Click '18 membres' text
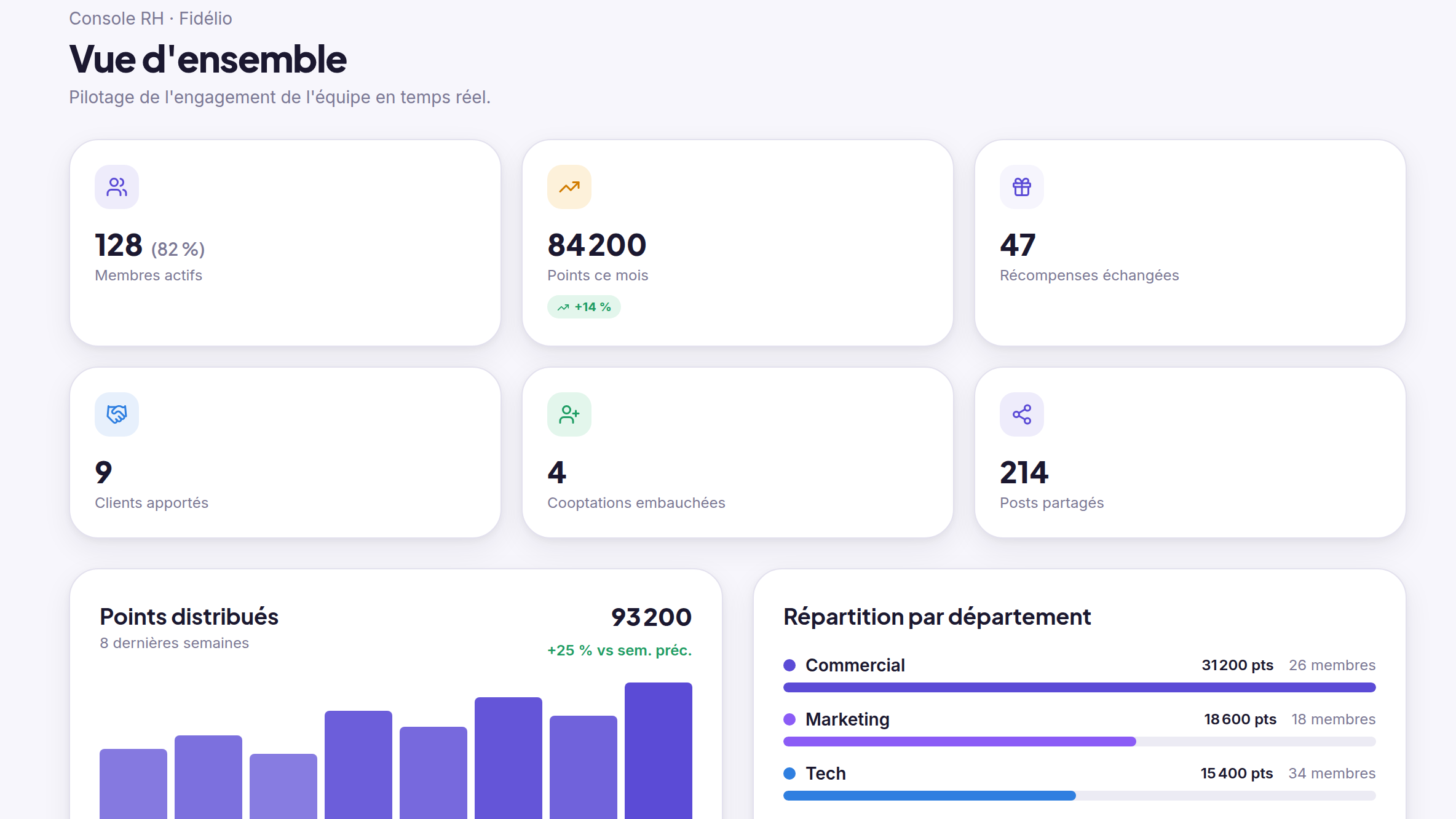This screenshot has width=1456, height=819. (x=1334, y=719)
